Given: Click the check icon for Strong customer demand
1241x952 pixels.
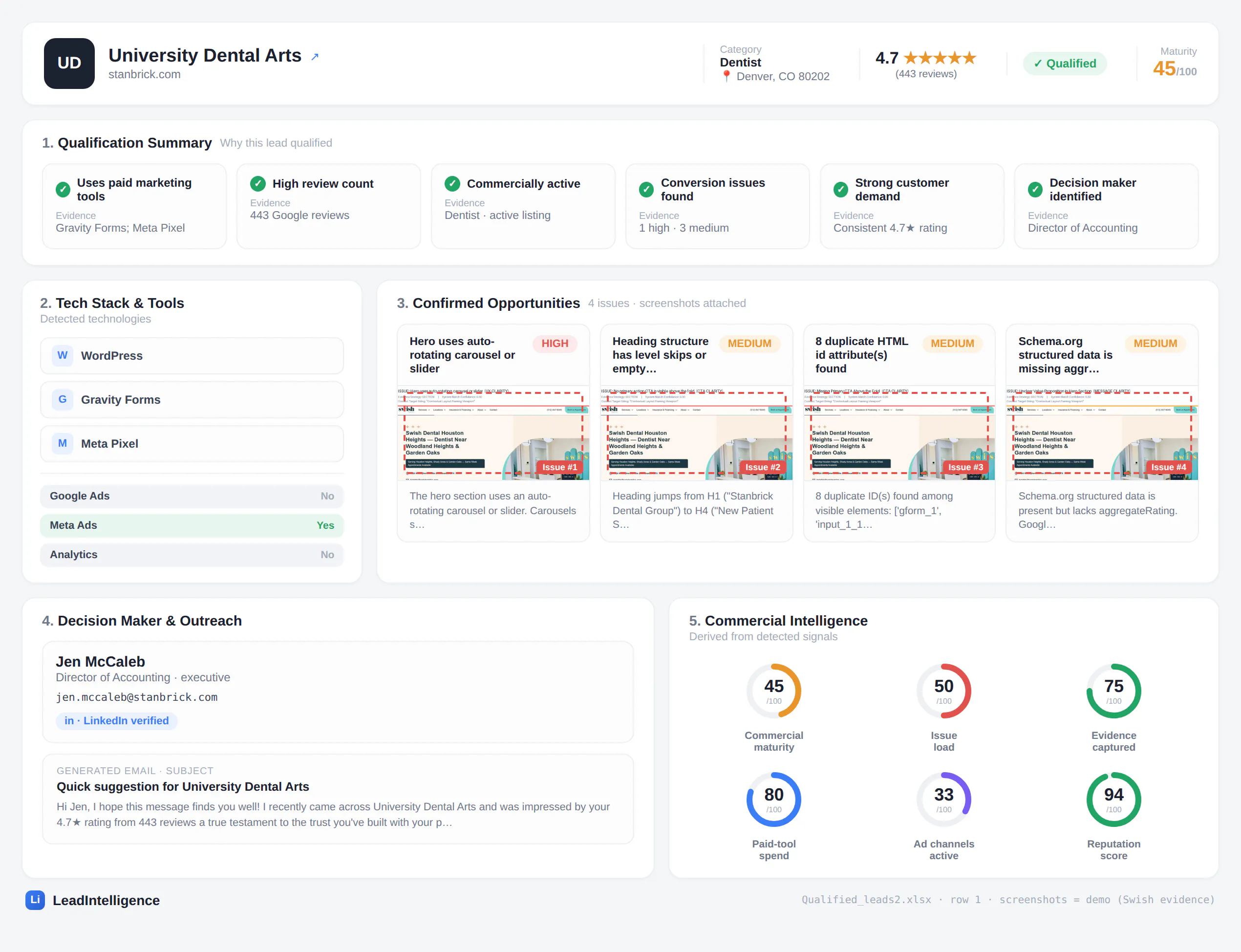Looking at the screenshot, I should click(x=840, y=189).
